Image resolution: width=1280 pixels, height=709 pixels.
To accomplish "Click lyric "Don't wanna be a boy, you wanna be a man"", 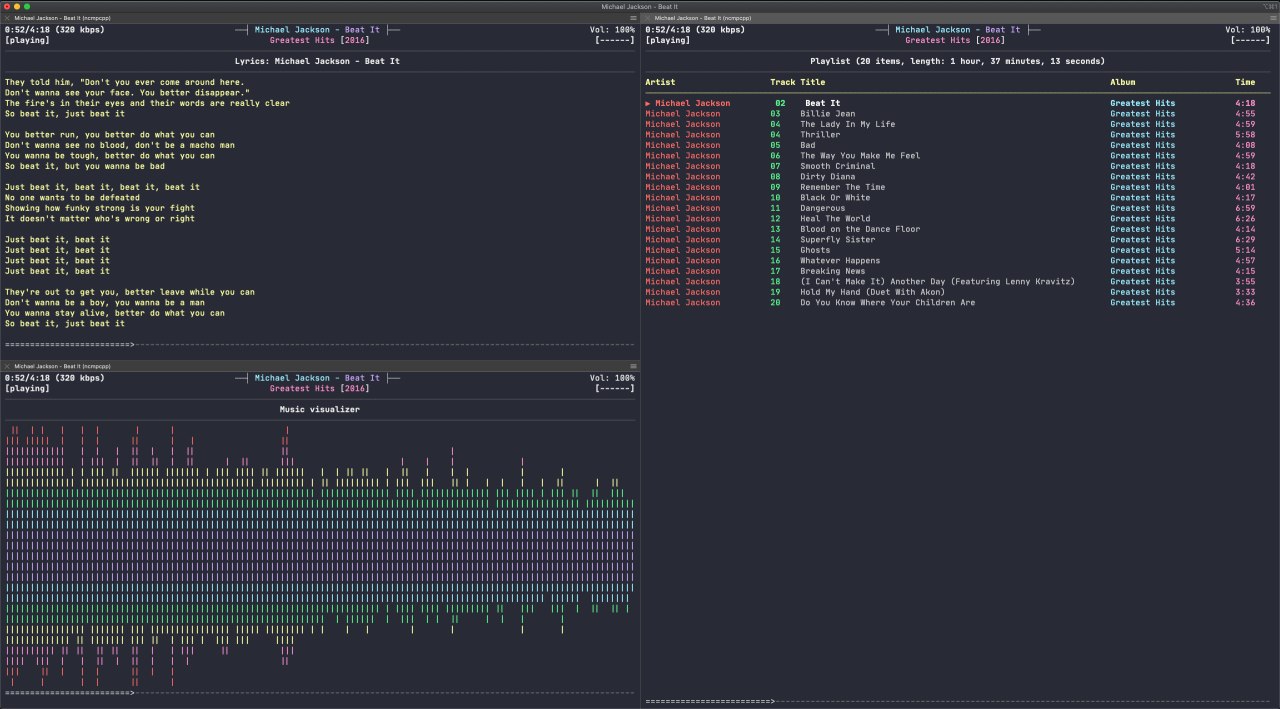I will pos(105,303).
